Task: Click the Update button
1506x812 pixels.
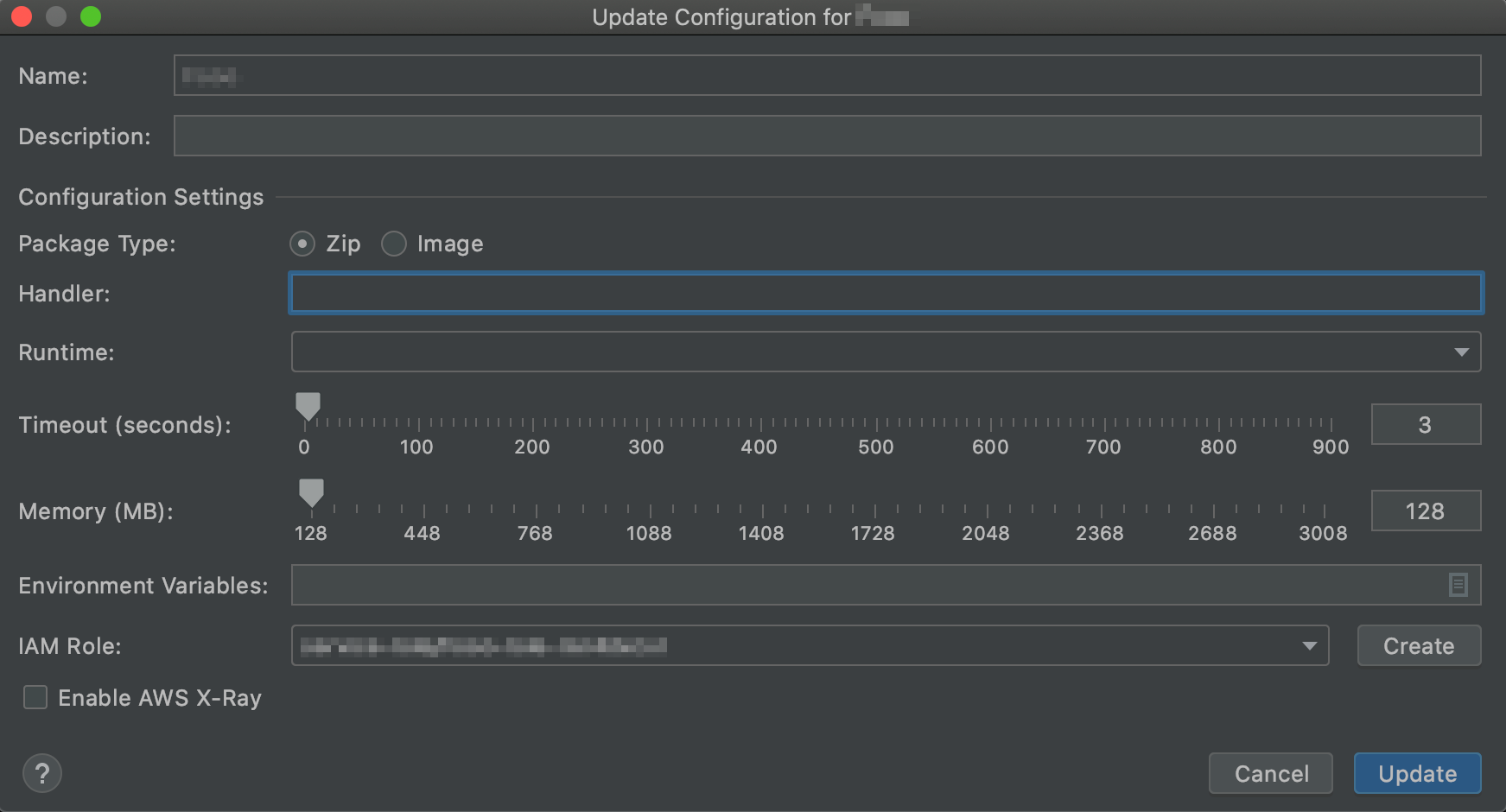Action: (x=1416, y=773)
